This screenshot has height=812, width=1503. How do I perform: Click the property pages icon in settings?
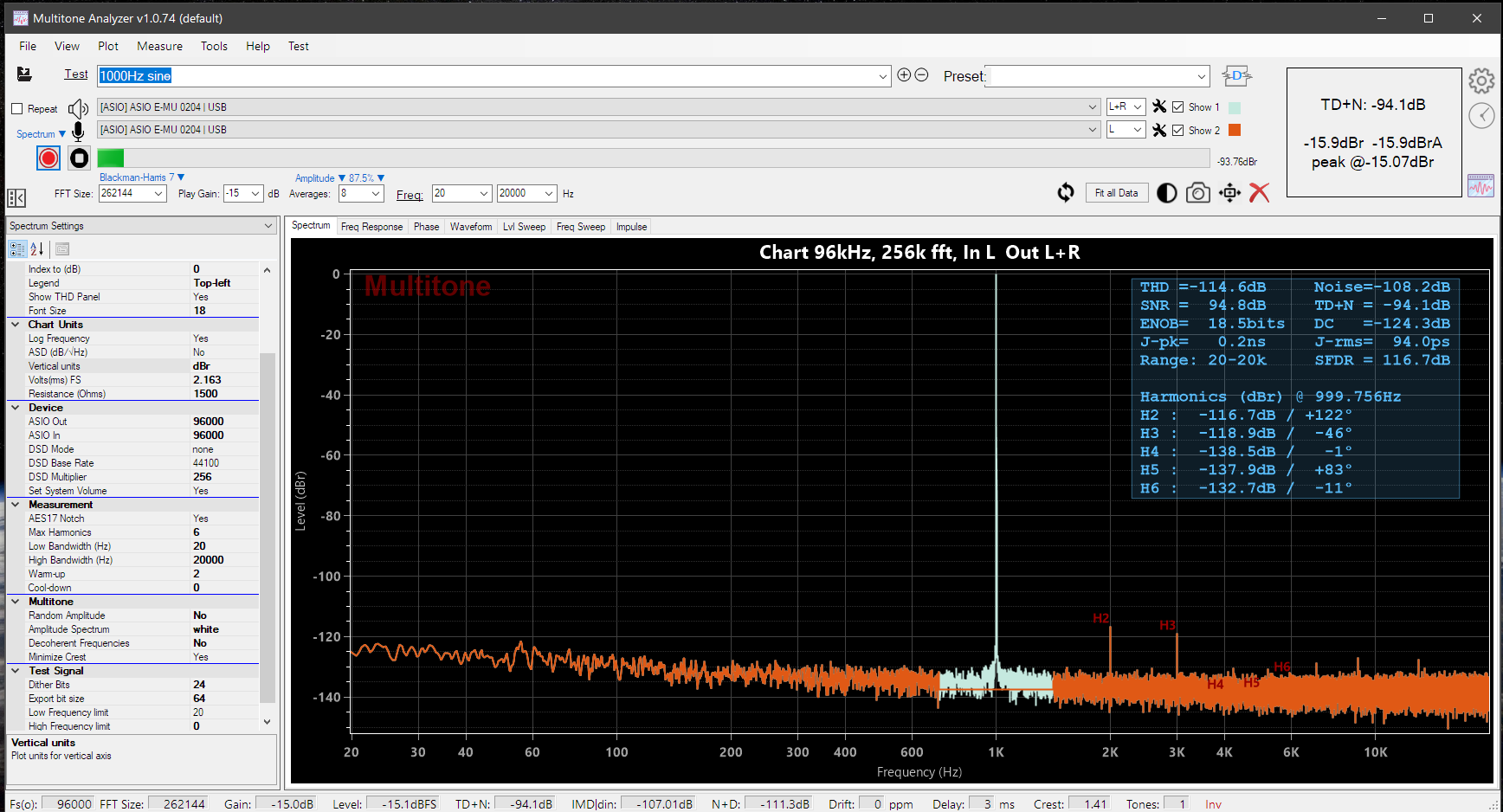pos(62,249)
